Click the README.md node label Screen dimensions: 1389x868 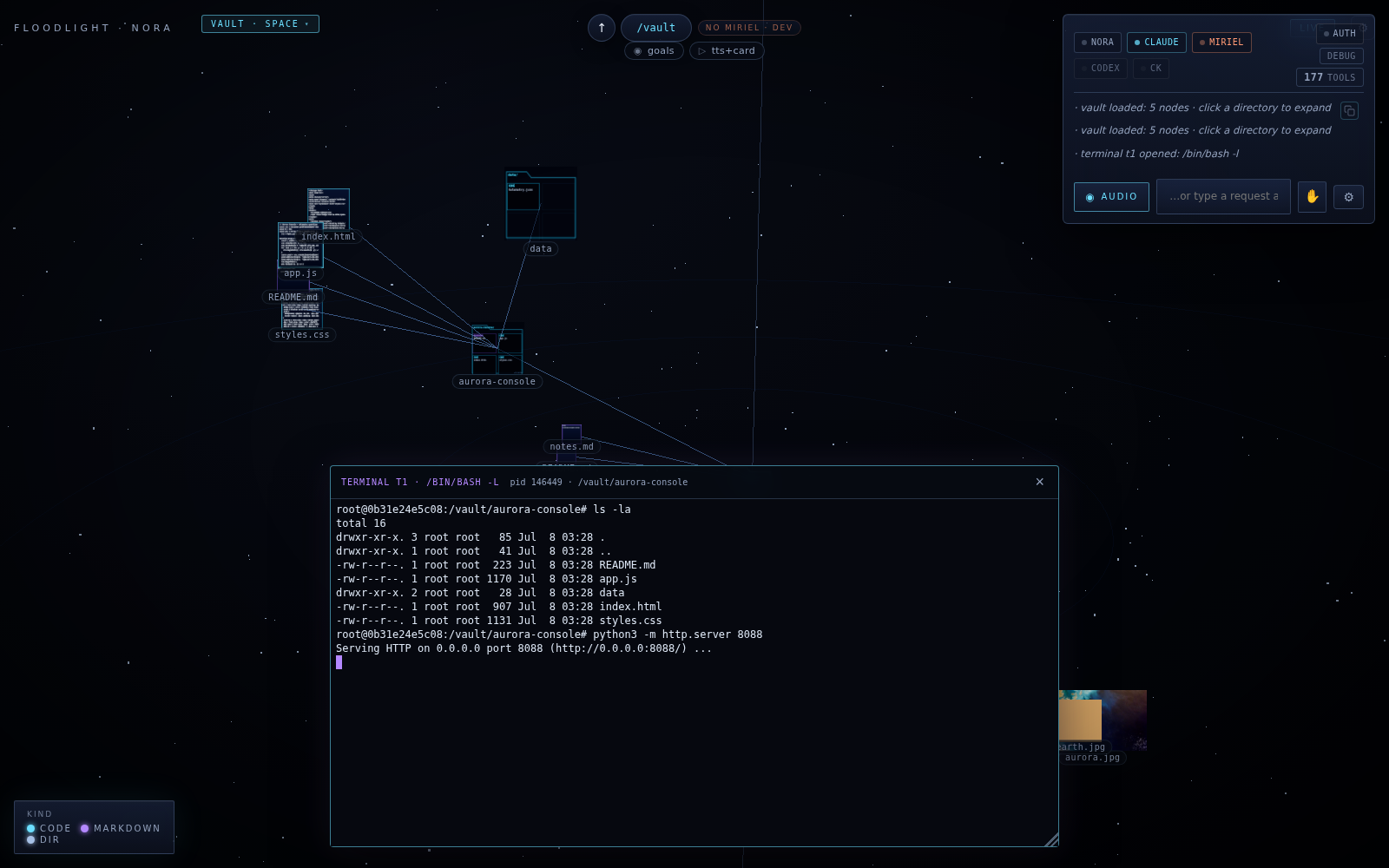[x=293, y=298]
